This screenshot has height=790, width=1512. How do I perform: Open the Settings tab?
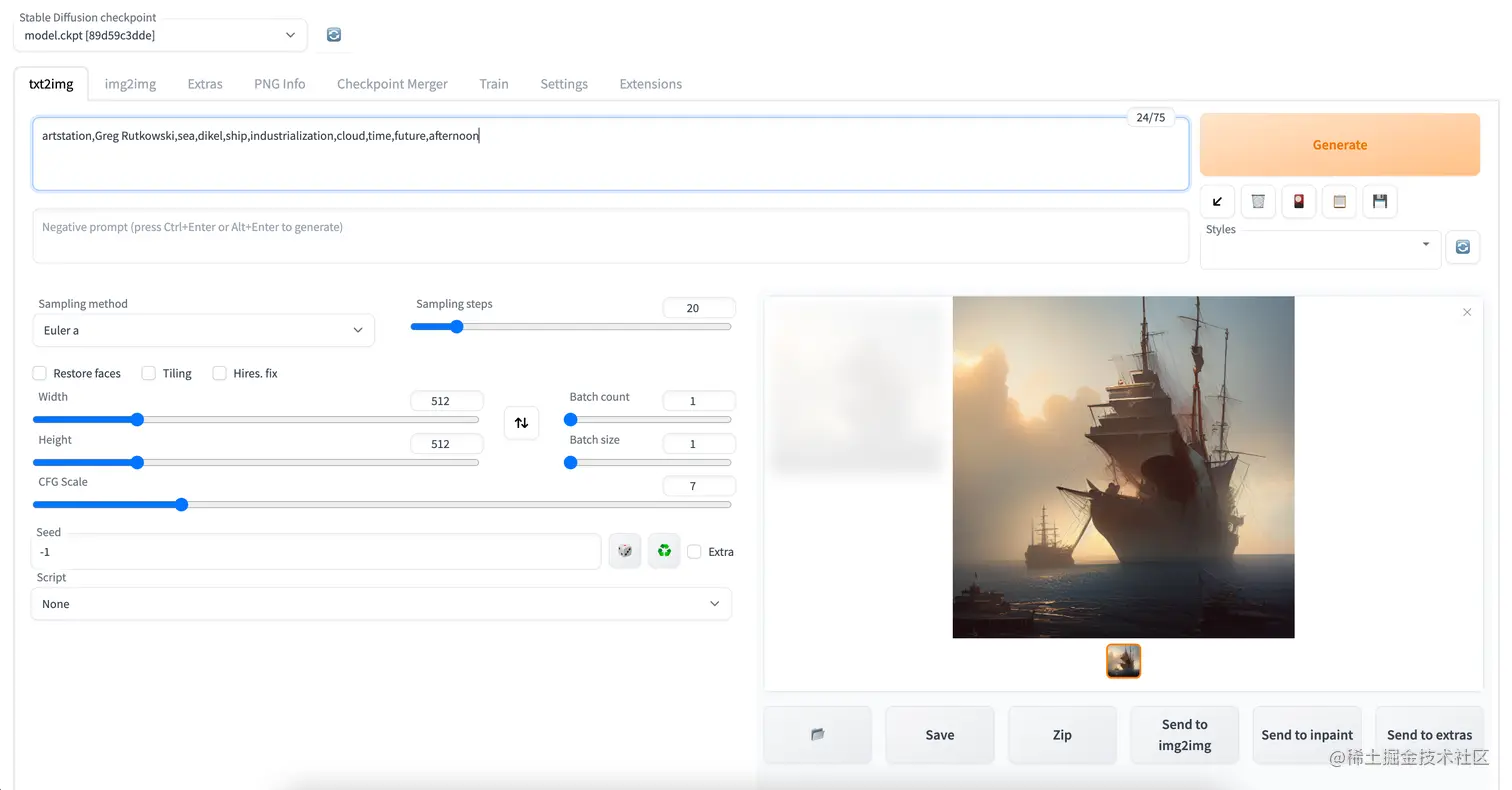(x=564, y=84)
